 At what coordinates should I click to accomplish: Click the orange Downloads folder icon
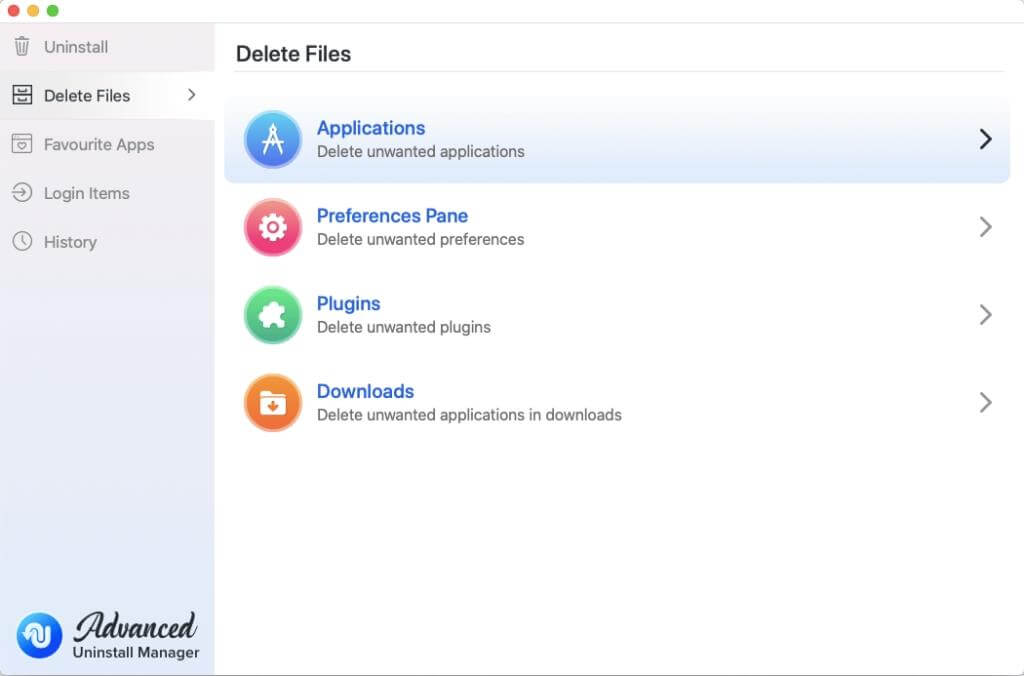(273, 403)
